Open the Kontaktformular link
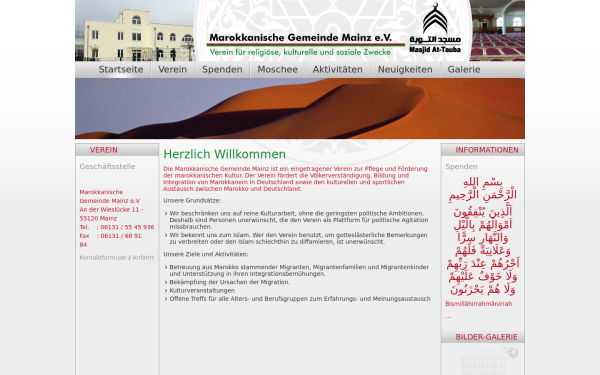Screen dimensions: 600x375 103,258
